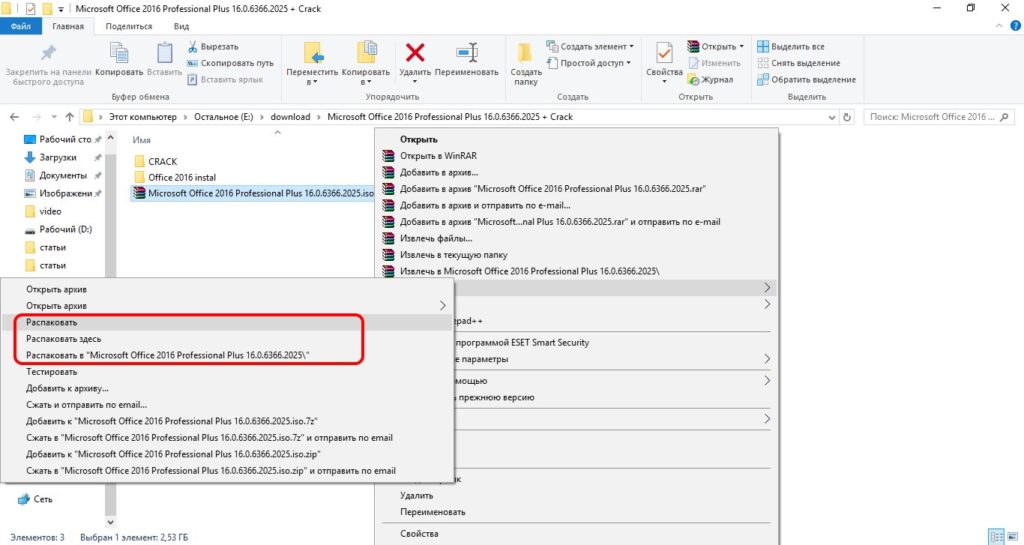
Task: Click the Rename (Переименовать) icon
Action: click(467, 52)
